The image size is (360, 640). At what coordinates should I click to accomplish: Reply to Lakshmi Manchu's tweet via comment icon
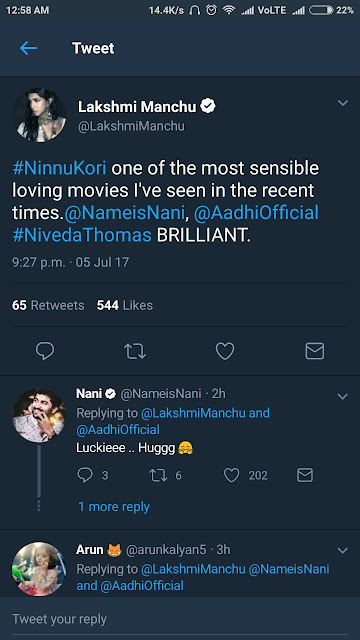coord(45,351)
